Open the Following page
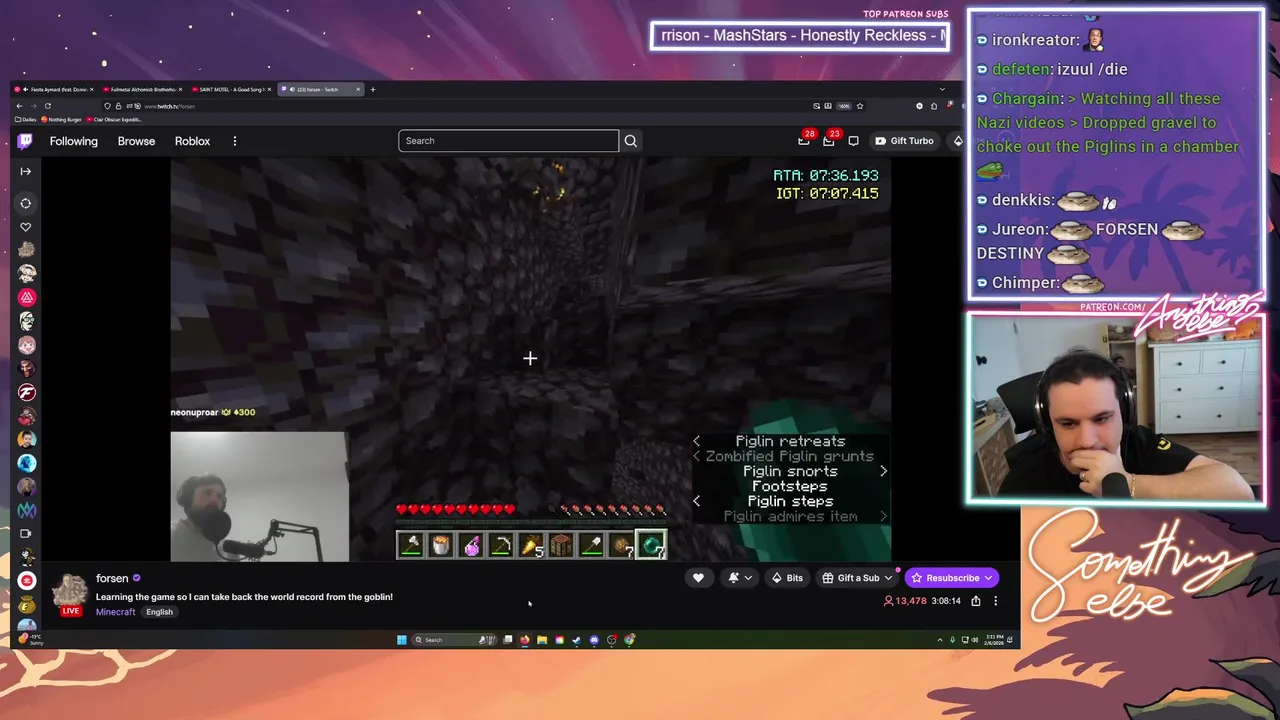 coord(74,141)
